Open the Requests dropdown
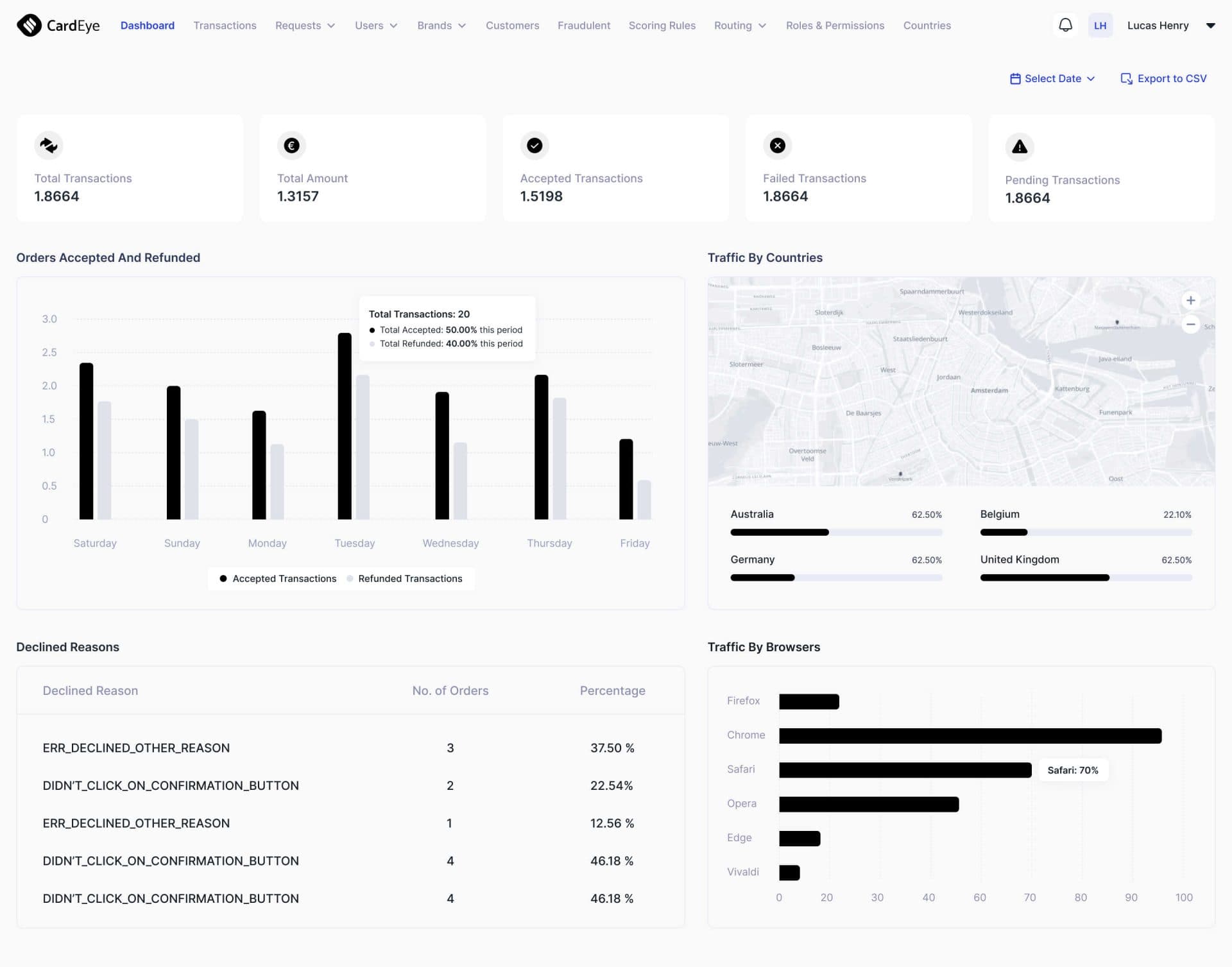This screenshot has height=967, width=1232. coord(305,26)
